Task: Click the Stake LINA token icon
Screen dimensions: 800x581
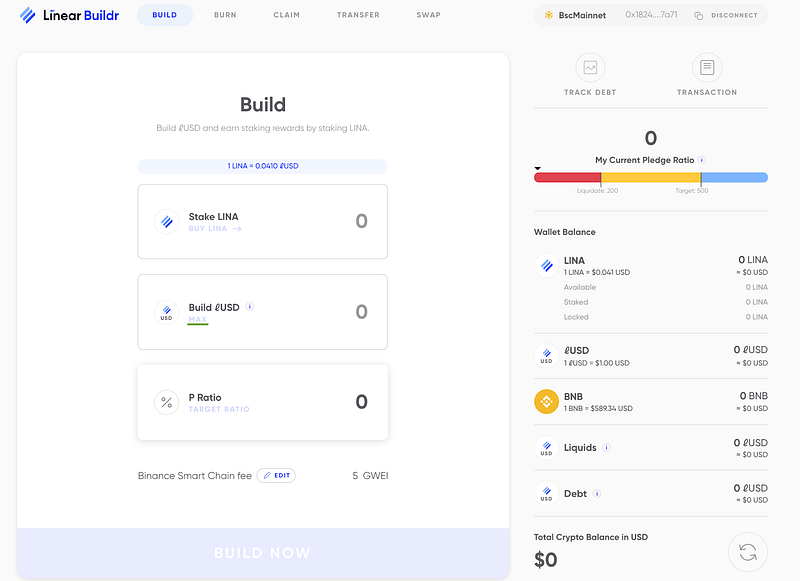Action: pos(166,222)
